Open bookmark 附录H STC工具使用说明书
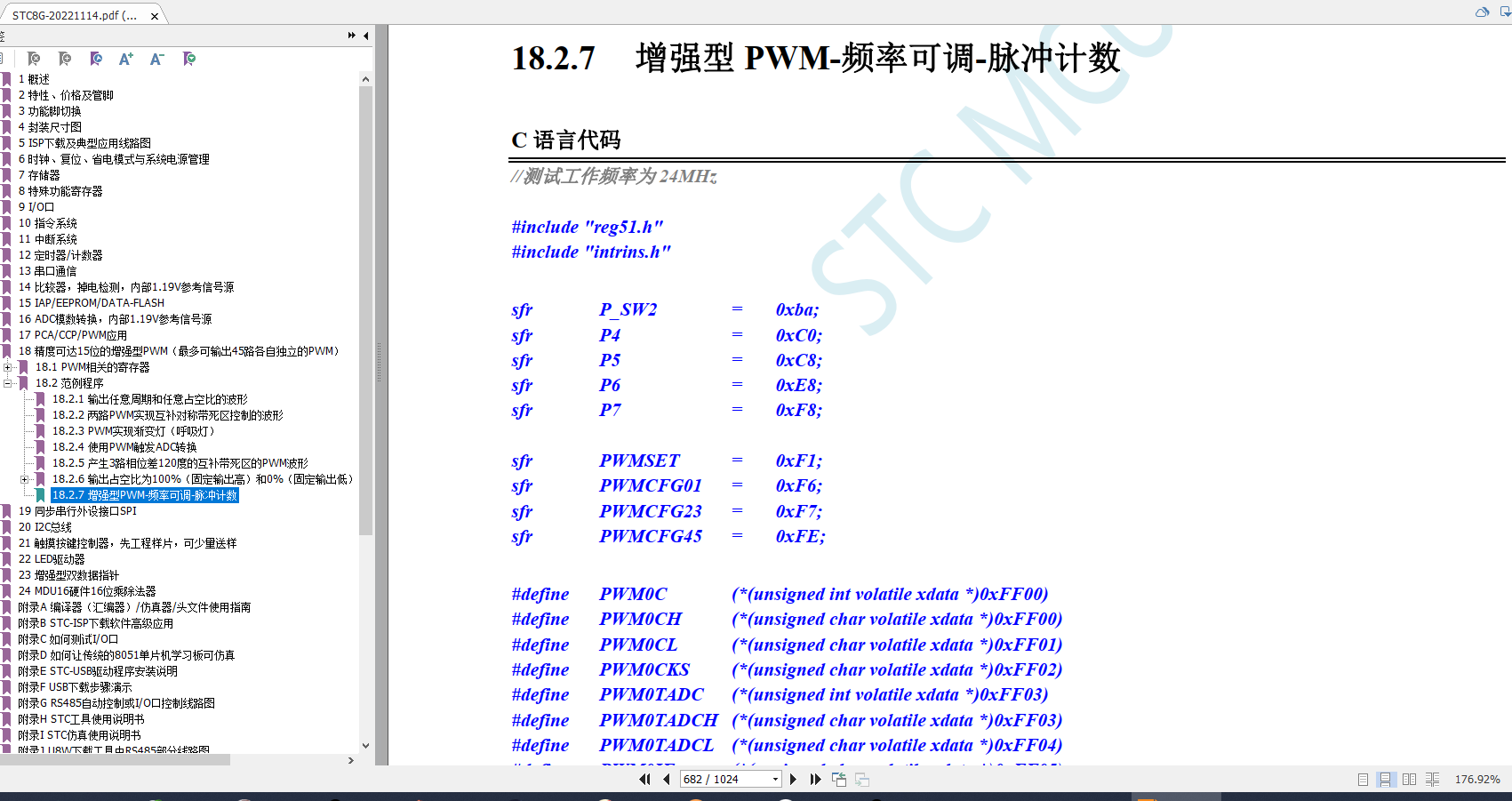 (x=81, y=719)
